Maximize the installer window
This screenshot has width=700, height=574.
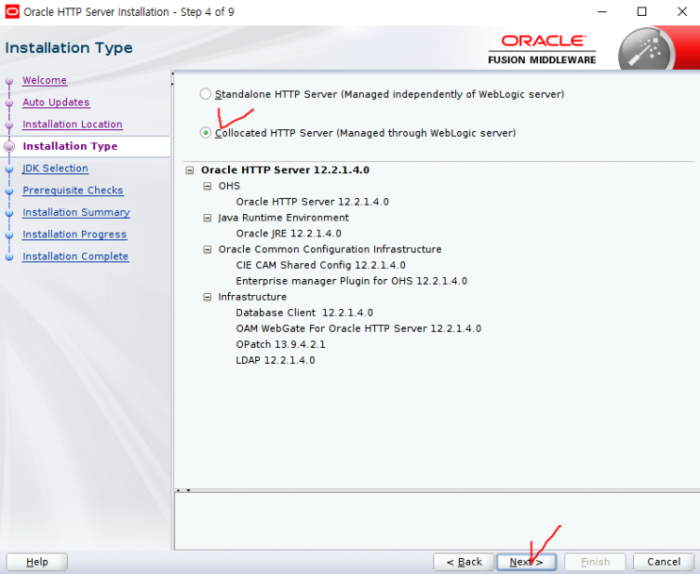(x=642, y=12)
